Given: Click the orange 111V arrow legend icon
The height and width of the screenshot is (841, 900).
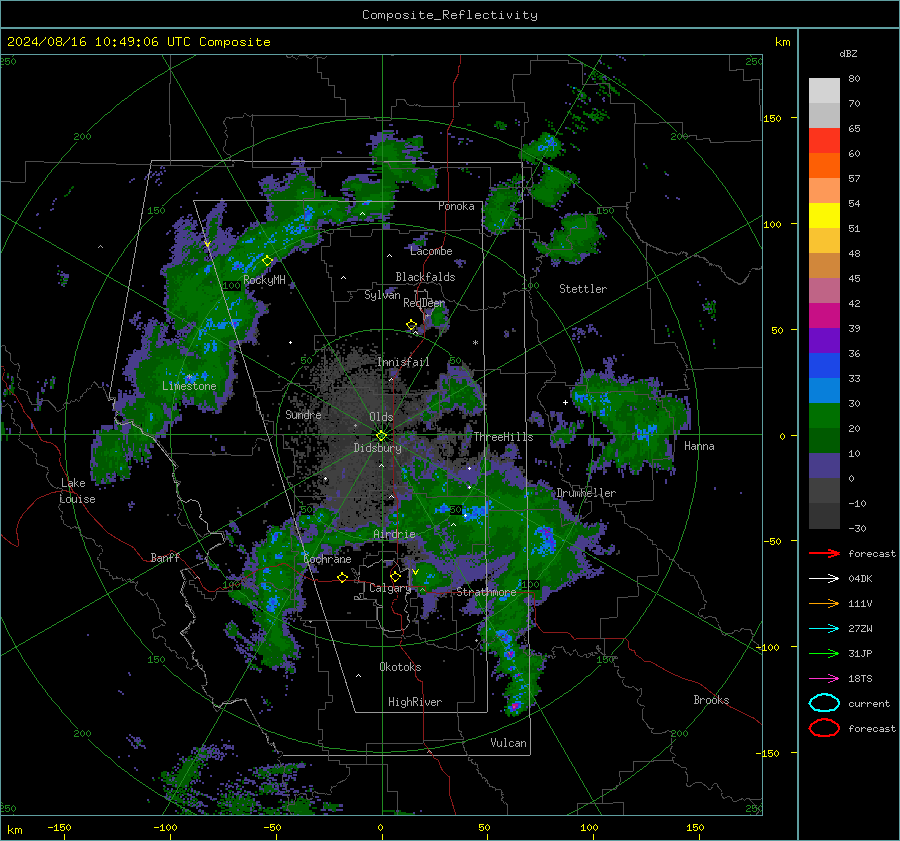Looking at the screenshot, I should pyautogui.click(x=824, y=603).
